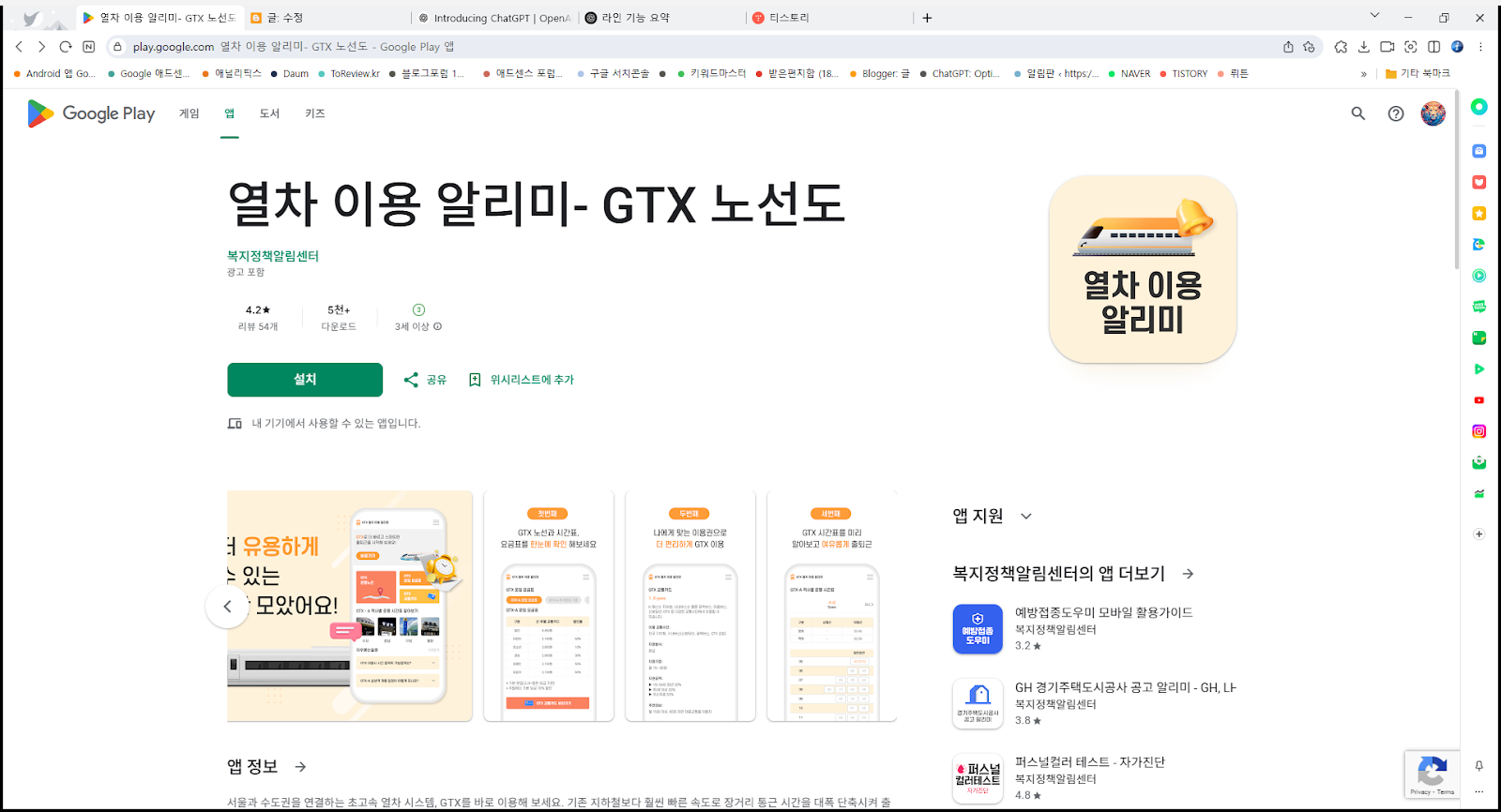This screenshot has width=1501, height=812.
Task: Switch to Introducing ChatGPT browser tab
Action: pos(494,18)
